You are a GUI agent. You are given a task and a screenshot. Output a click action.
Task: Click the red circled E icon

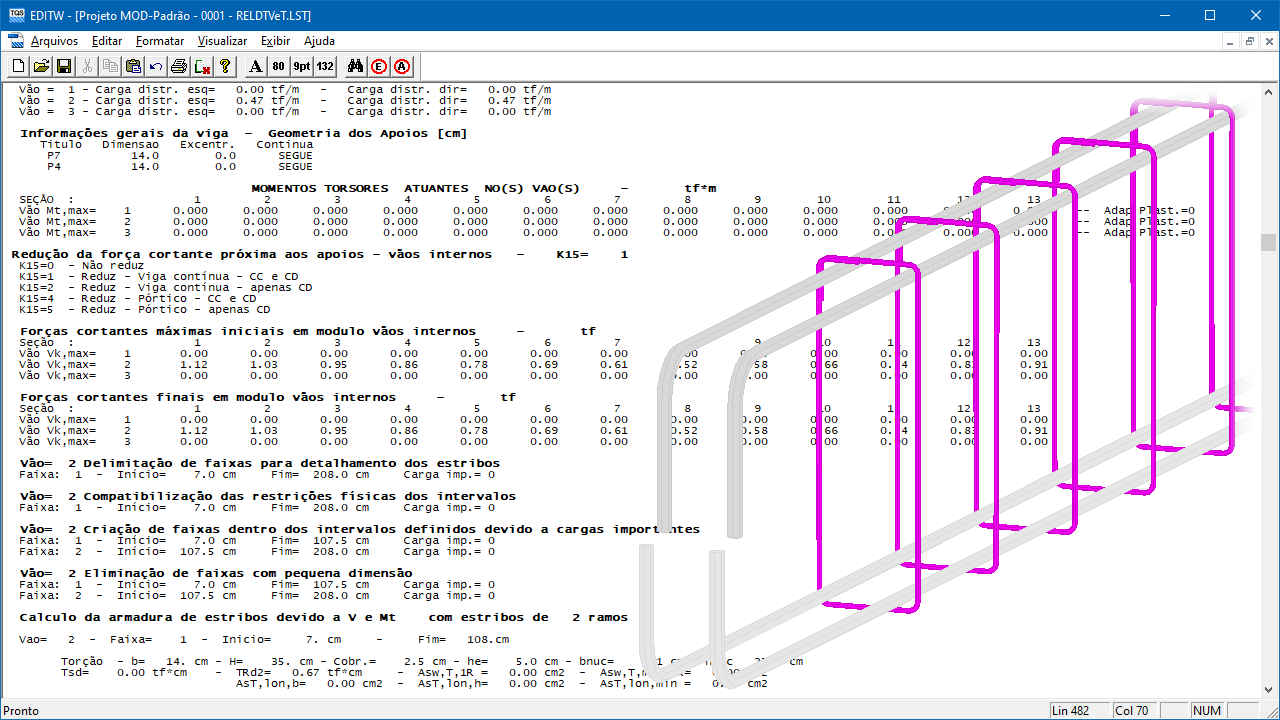pos(379,66)
